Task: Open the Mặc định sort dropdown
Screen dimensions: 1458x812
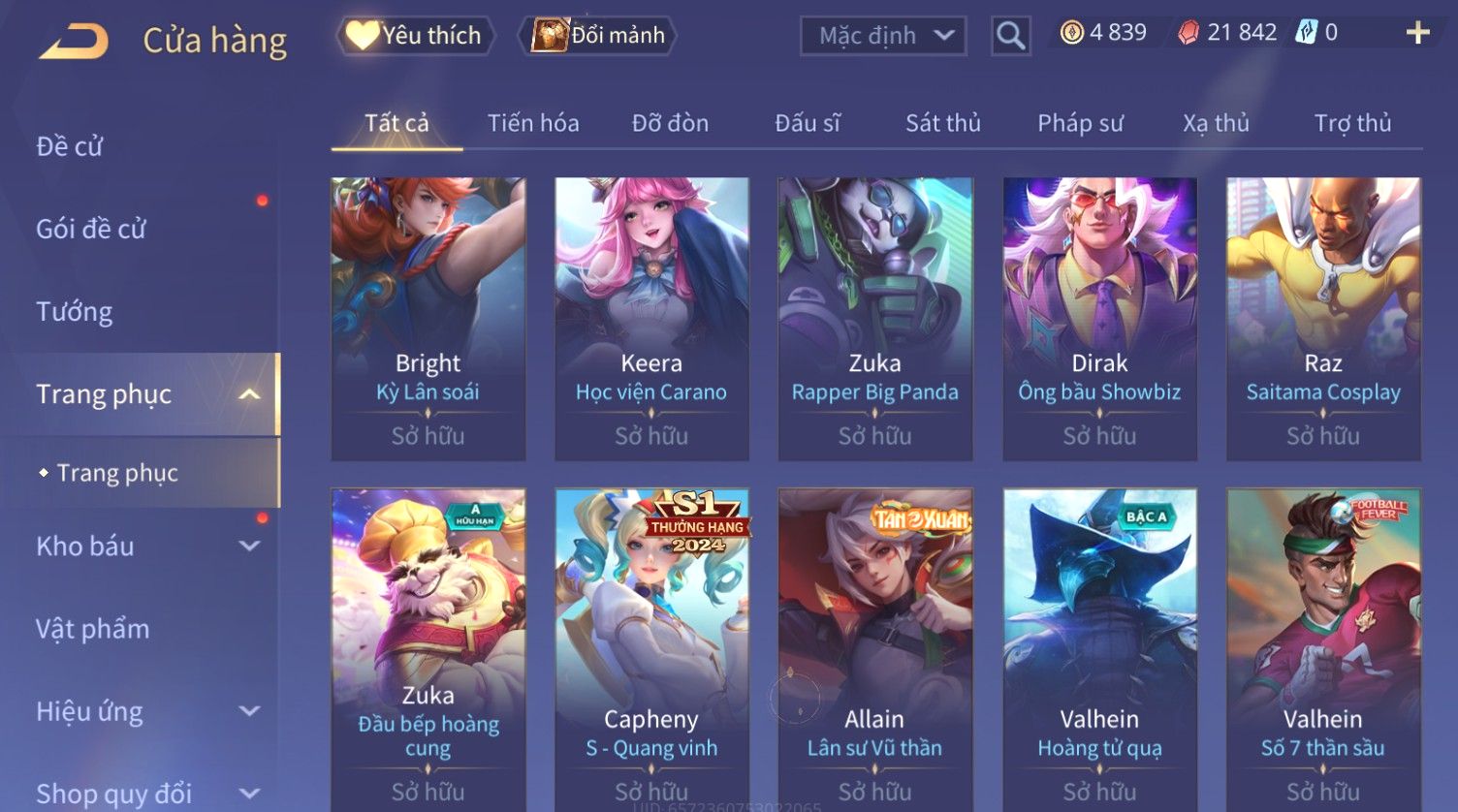Action: [883, 36]
